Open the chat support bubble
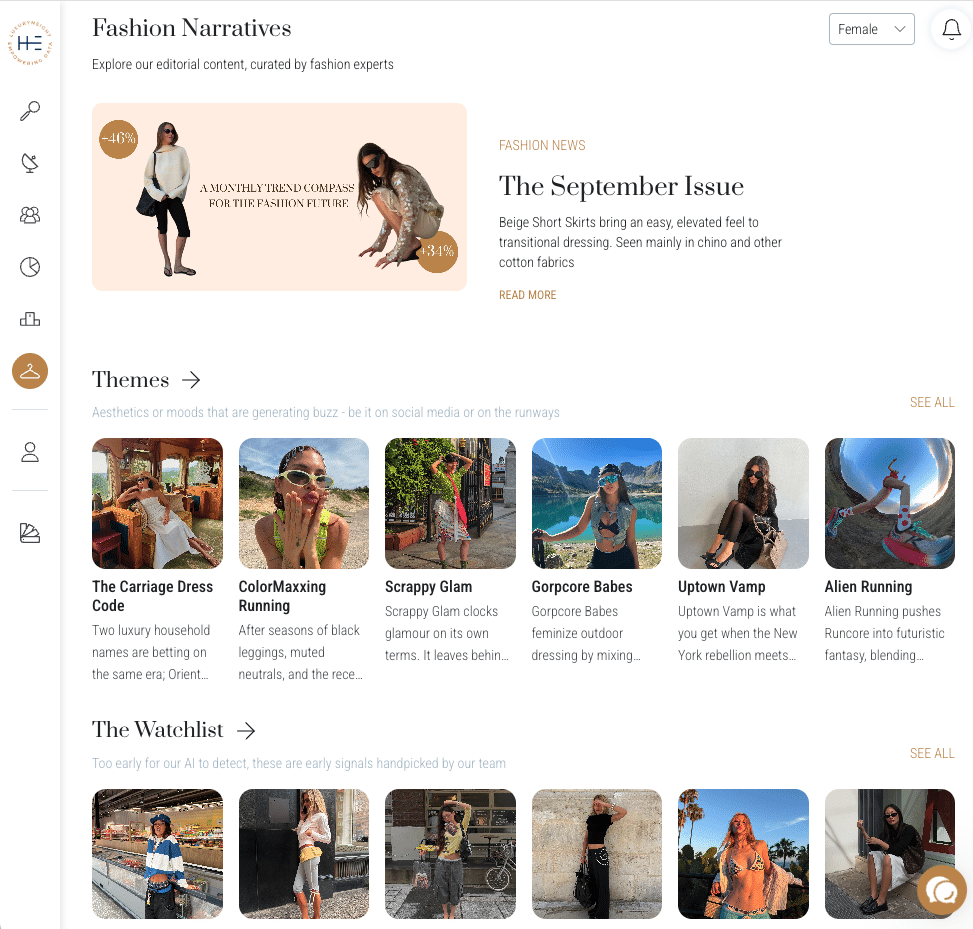 (941, 892)
